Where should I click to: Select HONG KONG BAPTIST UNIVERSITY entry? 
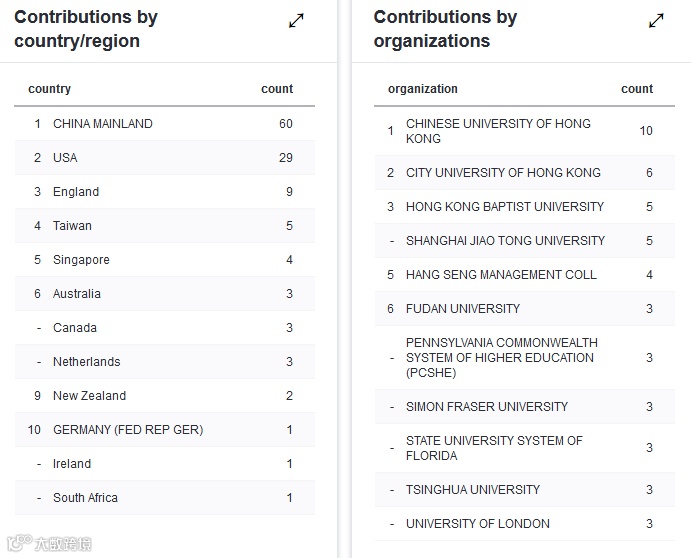tap(505, 207)
